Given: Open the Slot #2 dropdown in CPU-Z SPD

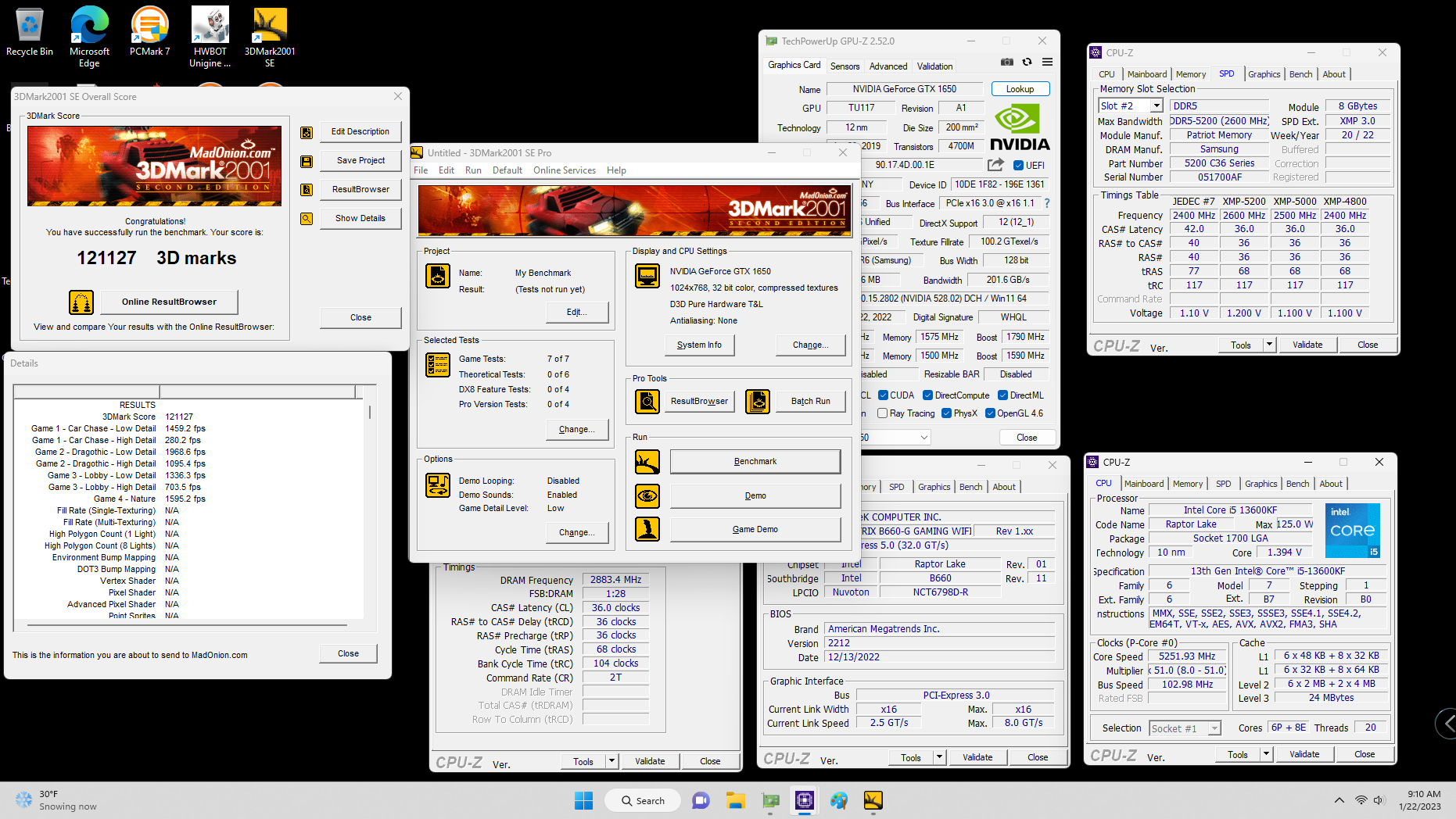Looking at the screenshot, I should tap(1156, 106).
